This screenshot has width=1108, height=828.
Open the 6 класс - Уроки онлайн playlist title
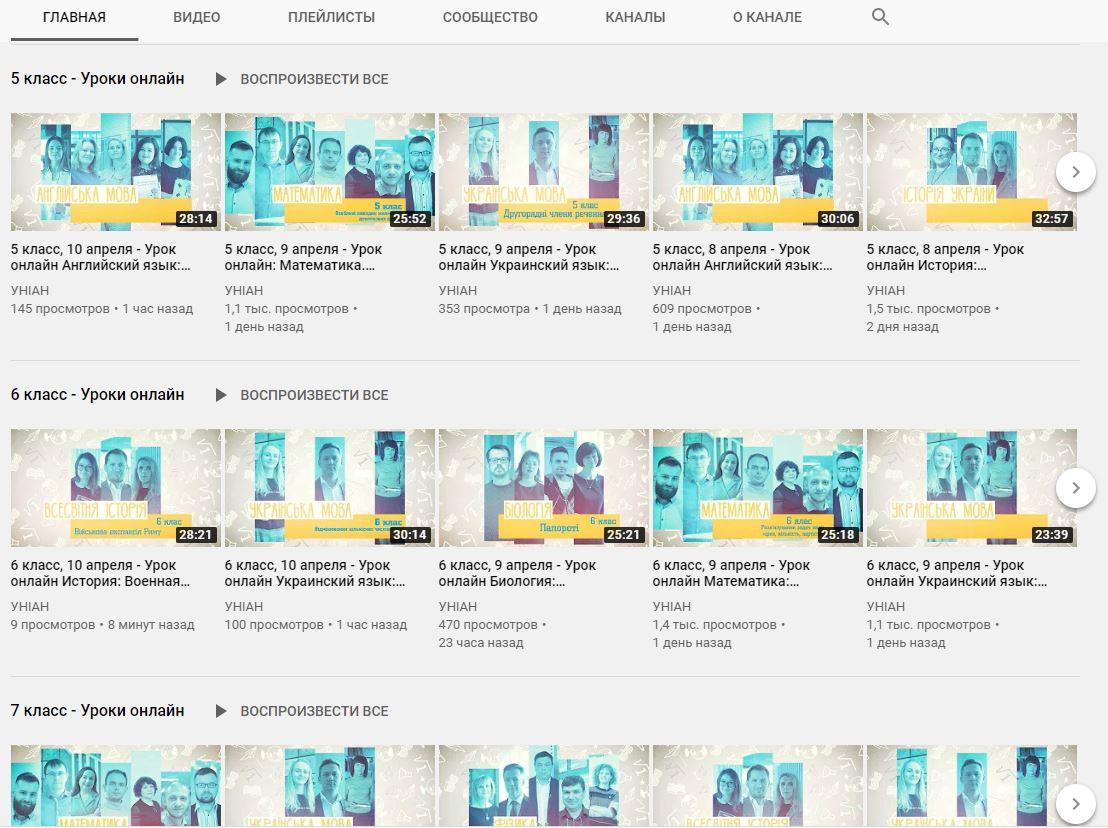[98, 395]
